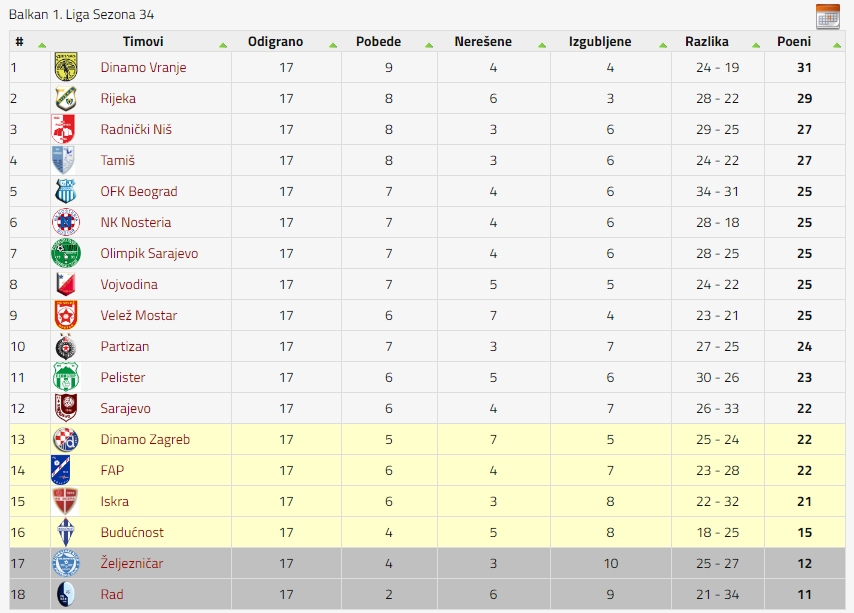
Task: Click the Velež Mostar club crest
Action: tap(66, 315)
